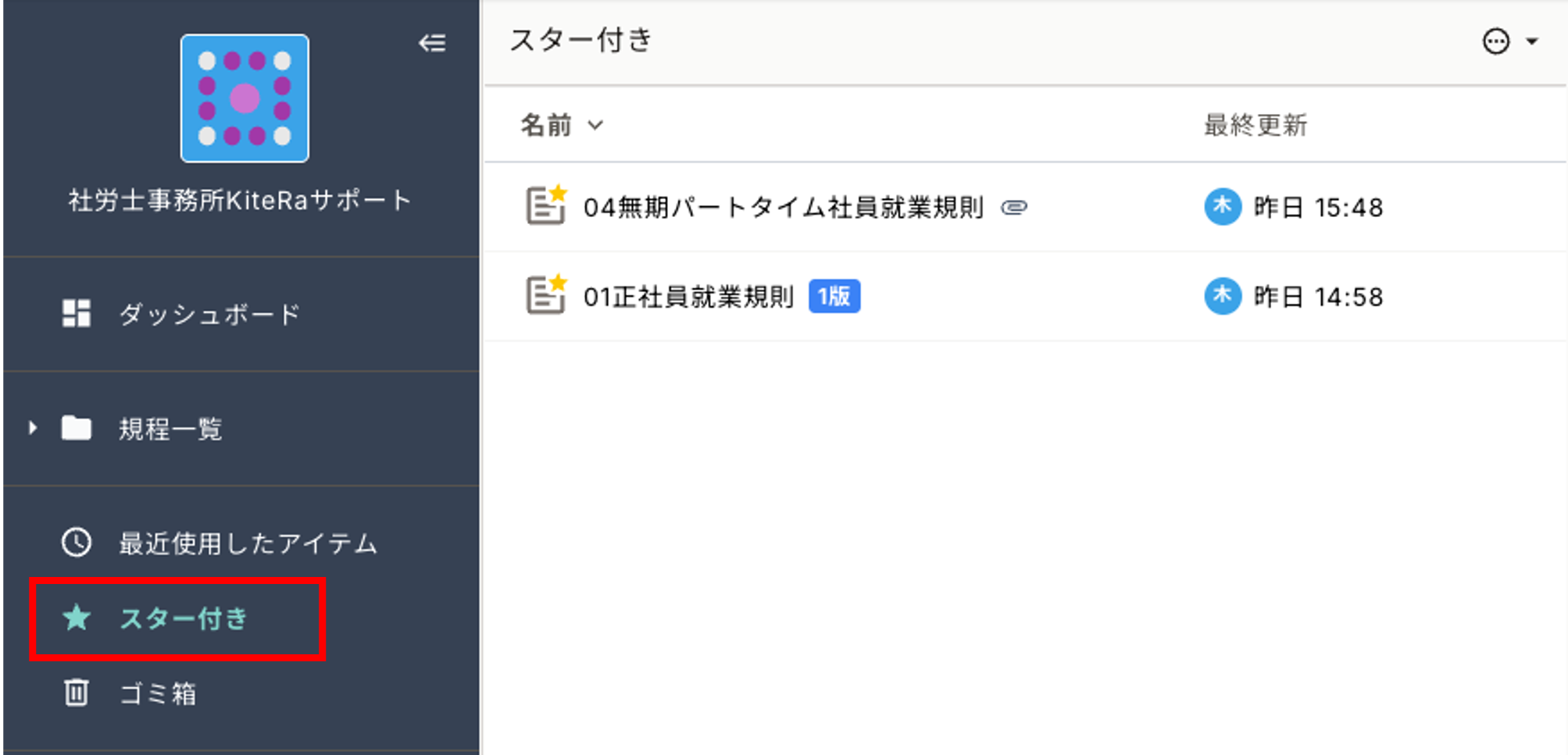Open the 規程一覧 folder
Viewport: 1568px width, 755px height.
170,429
